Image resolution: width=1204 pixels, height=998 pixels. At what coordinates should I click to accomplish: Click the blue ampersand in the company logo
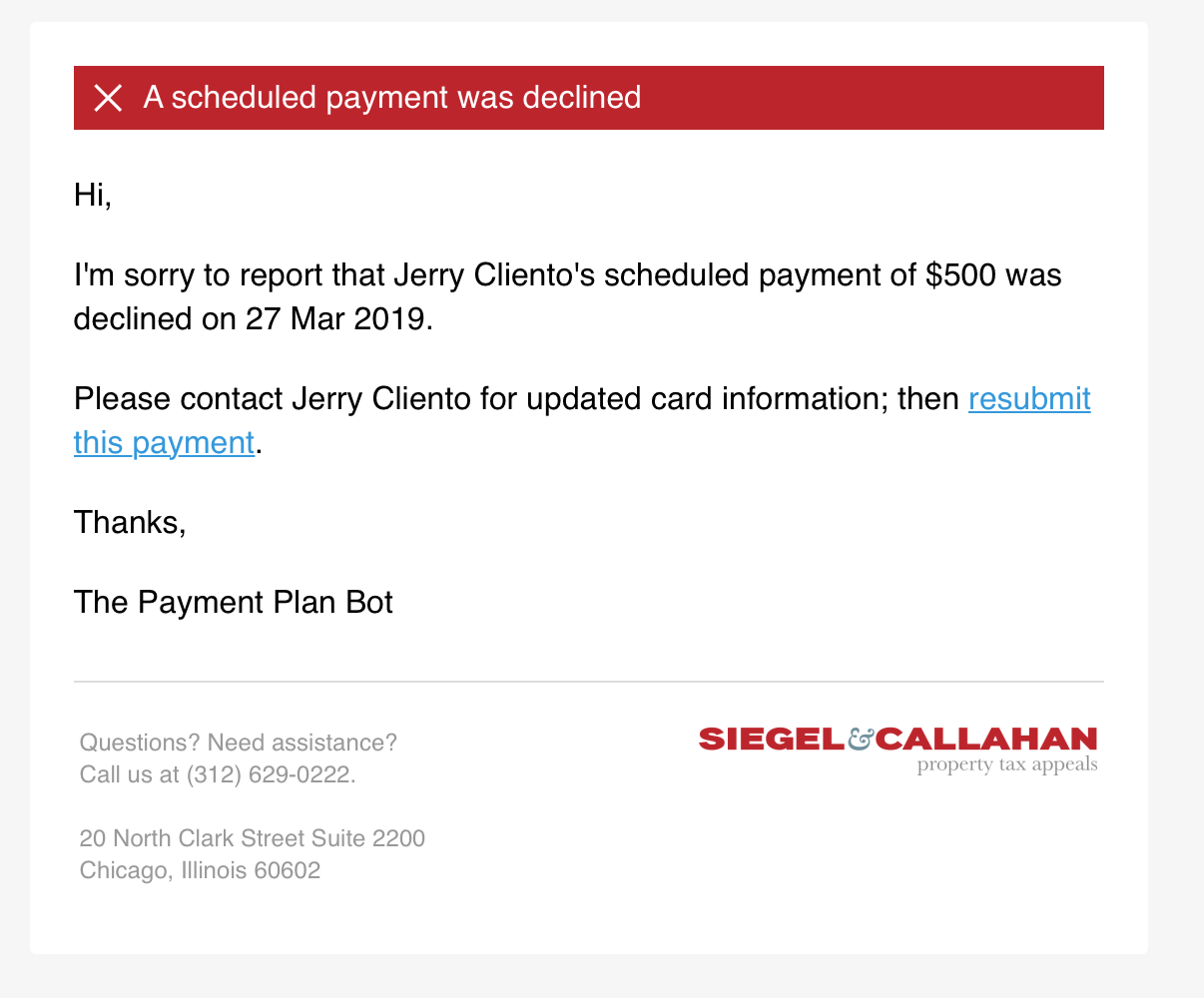tap(860, 740)
